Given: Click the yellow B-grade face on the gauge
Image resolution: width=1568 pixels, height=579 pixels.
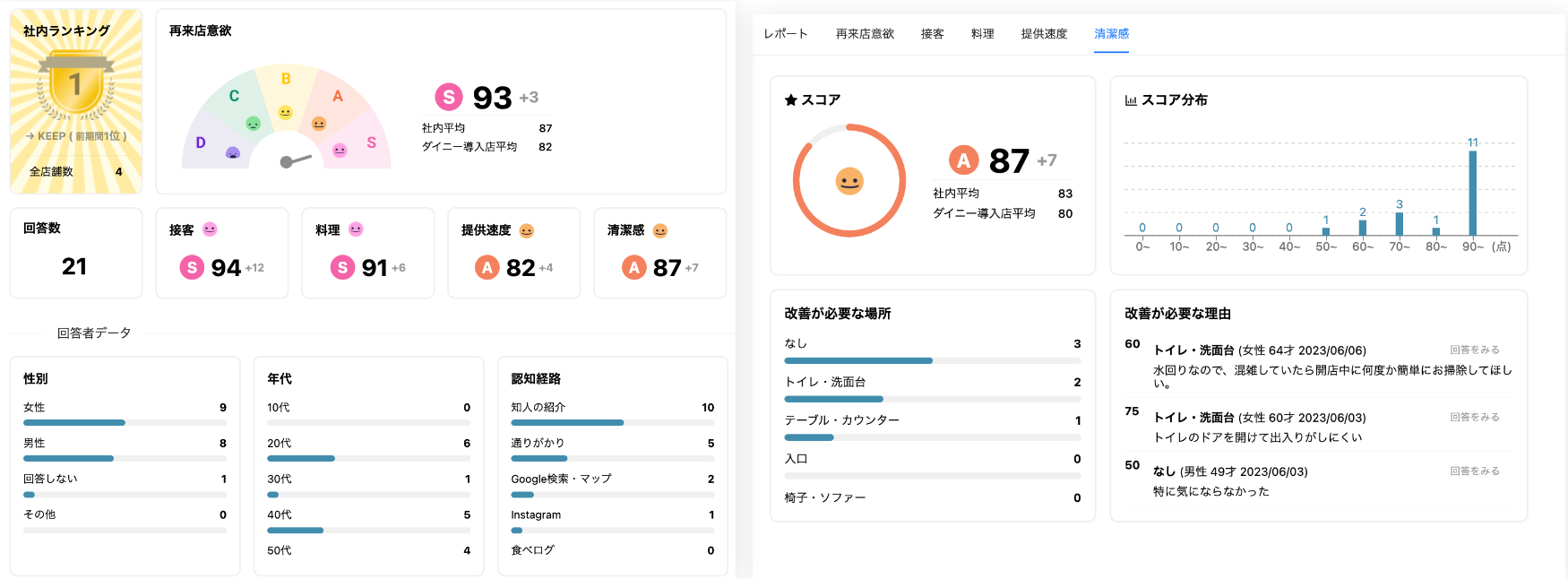Looking at the screenshot, I should pos(285,112).
